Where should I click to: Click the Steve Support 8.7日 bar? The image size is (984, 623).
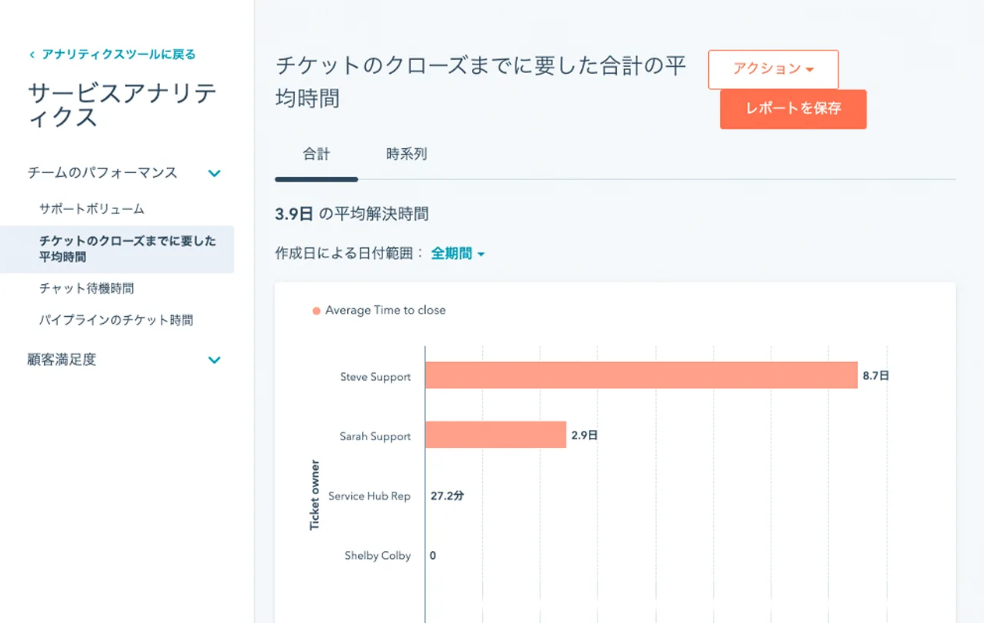point(641,375)
